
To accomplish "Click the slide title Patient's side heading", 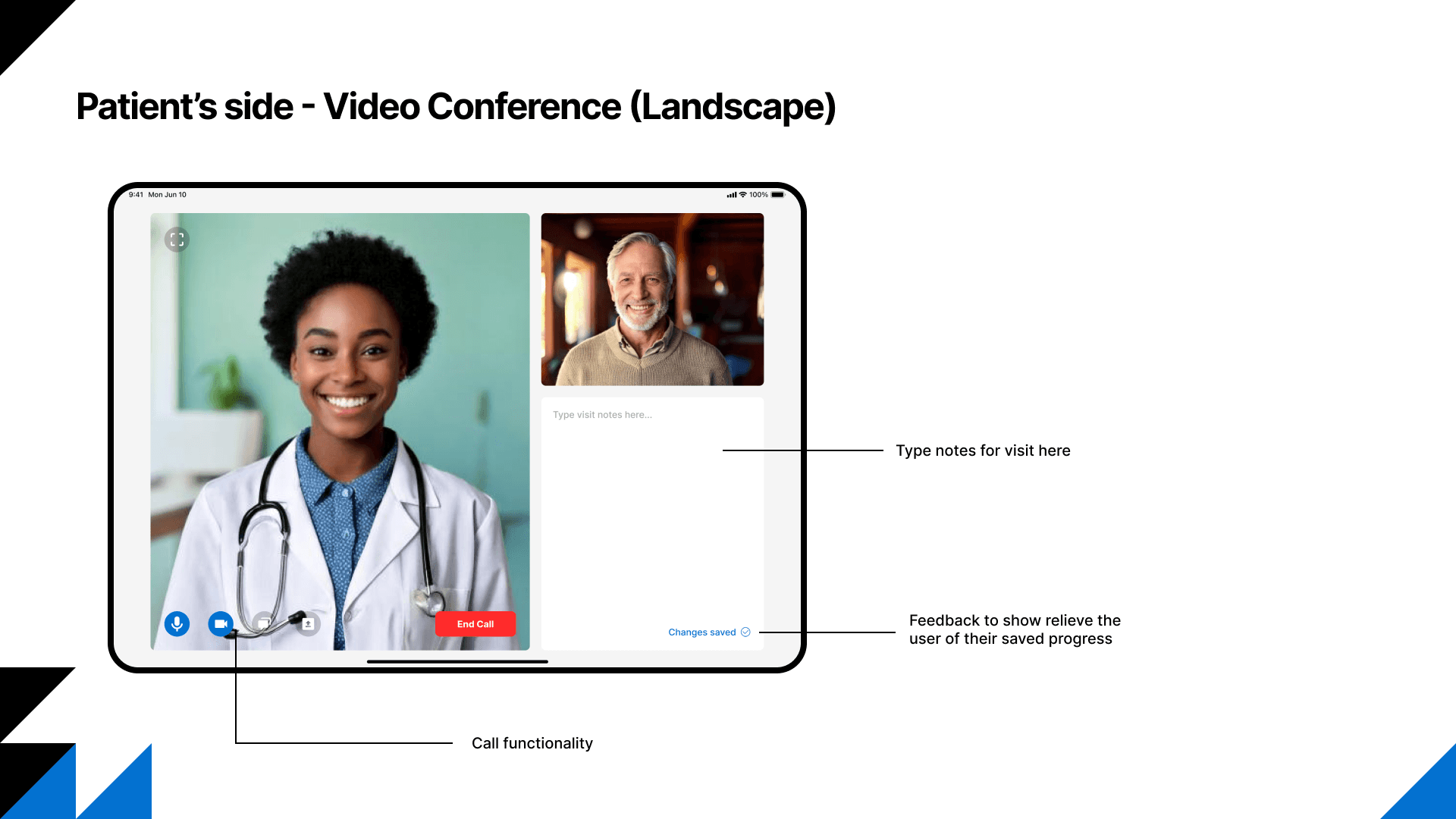I will pos(455,106).
